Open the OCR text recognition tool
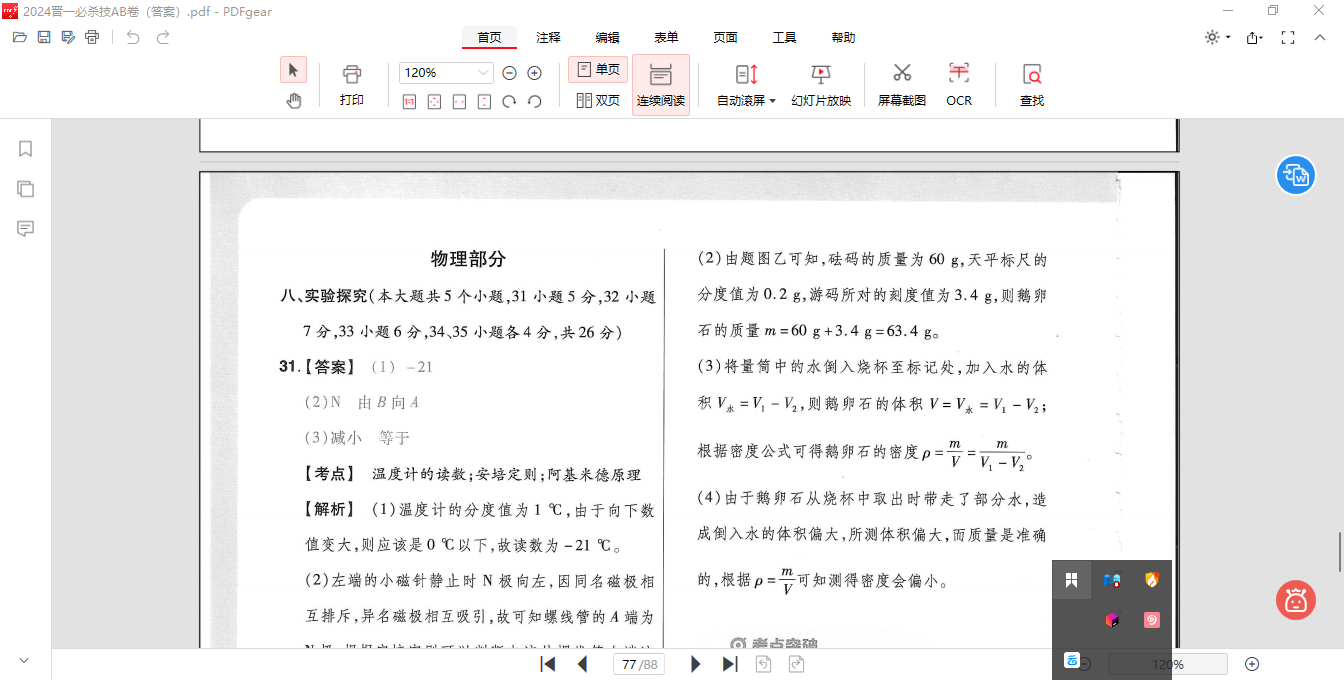Image resolution: width=1344 pixels, height=680 pixels. 959,84
